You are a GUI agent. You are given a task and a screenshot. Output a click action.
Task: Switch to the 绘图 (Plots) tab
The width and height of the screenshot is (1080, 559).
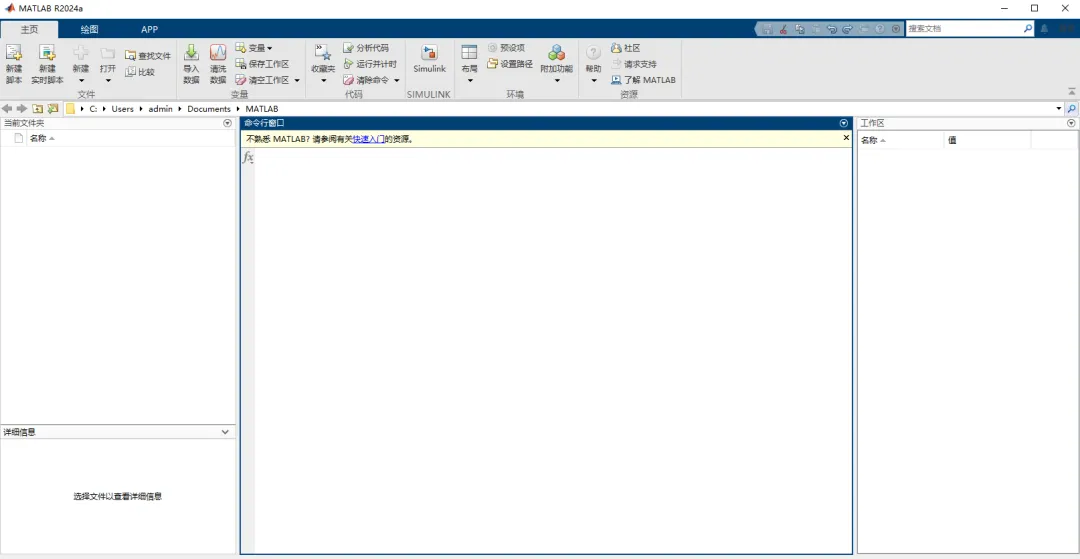click(90, 29)
